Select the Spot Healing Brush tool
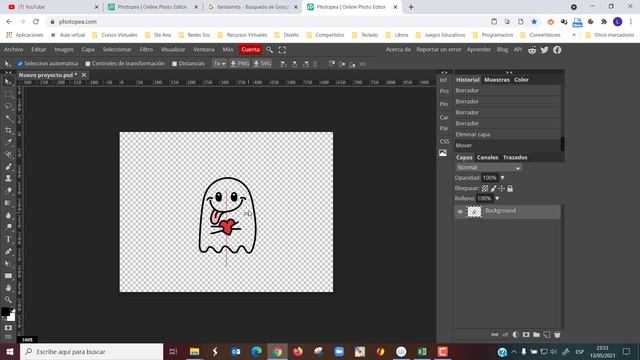Screen dimensions: 640x360 point(8,154)
